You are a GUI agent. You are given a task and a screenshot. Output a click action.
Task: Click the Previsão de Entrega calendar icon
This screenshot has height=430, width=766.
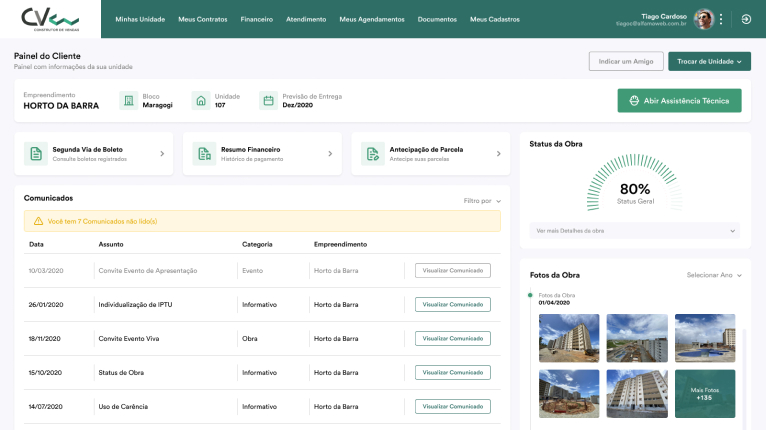click(x=268, y=101)
